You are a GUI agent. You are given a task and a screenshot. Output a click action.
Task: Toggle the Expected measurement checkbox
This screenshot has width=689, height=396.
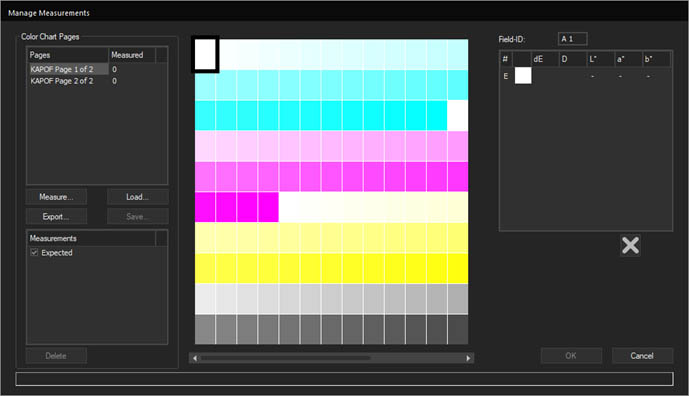34,252
